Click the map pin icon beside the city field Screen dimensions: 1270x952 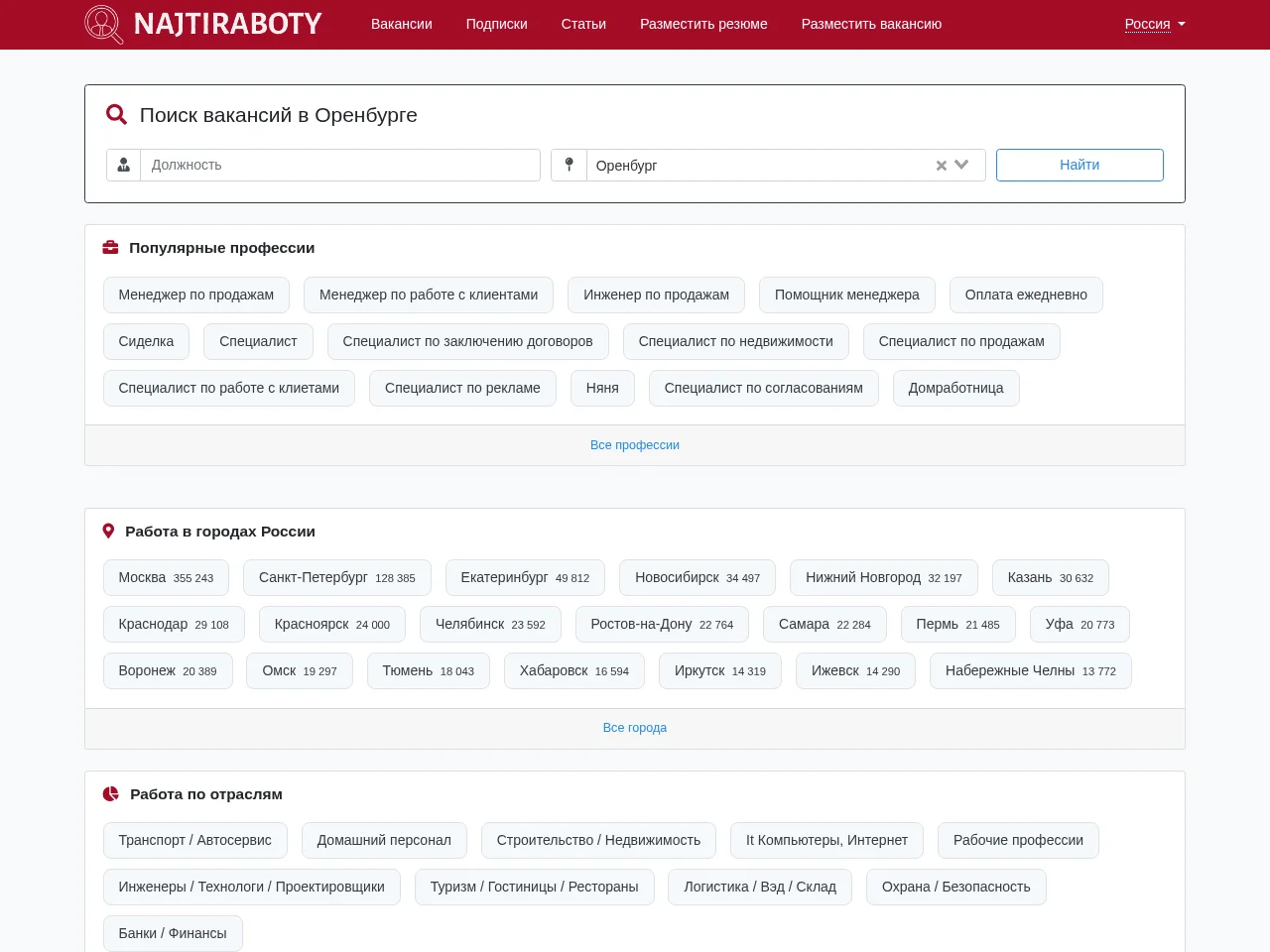click(x=569, y=166)
